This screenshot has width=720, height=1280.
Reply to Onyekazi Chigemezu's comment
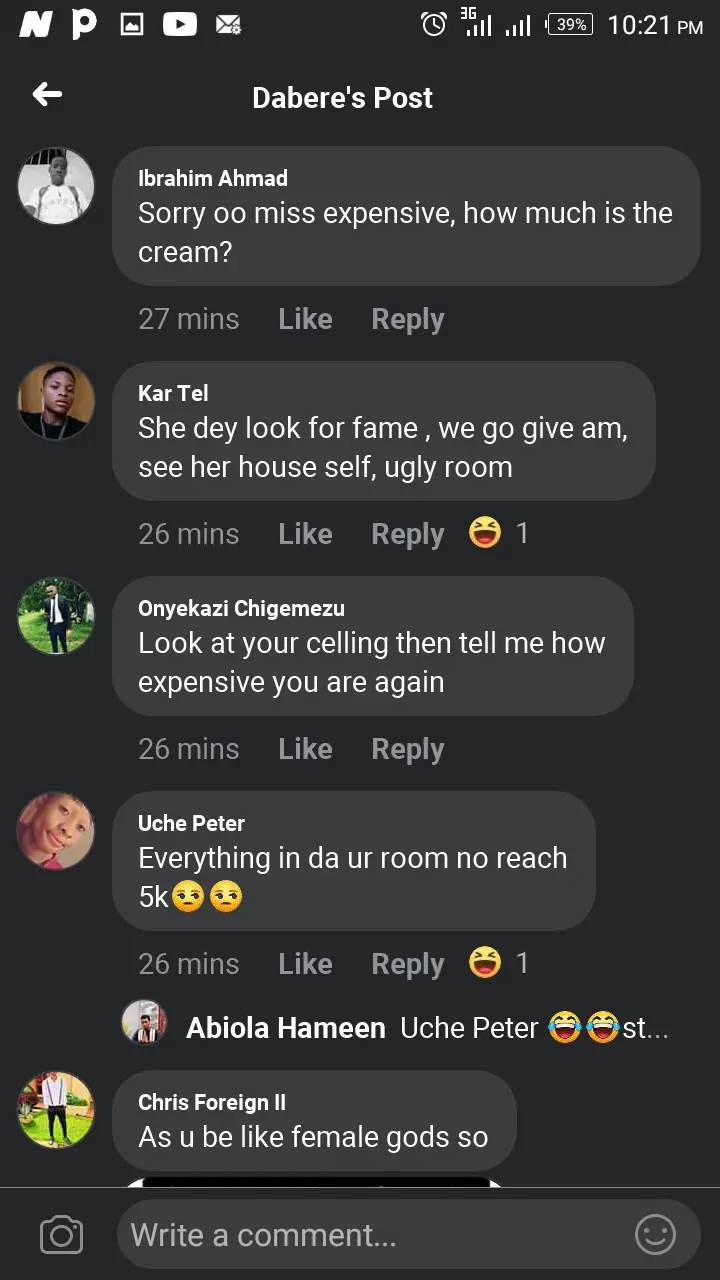tap(408, 749)
